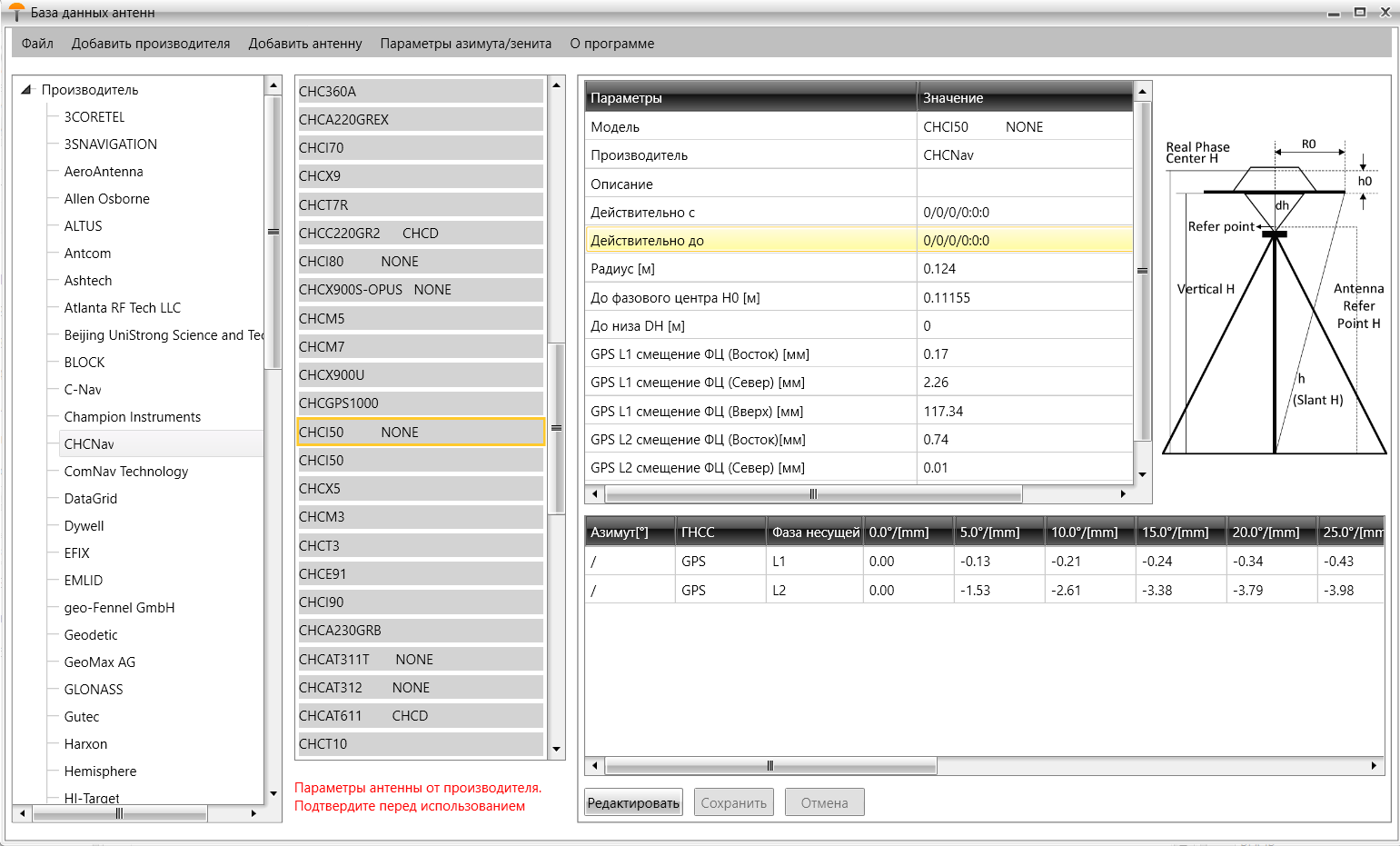Maximize the База данных антенн window
Image resolution: width=1400 pixels, height=846 pixels.
tap(1360, 12)
